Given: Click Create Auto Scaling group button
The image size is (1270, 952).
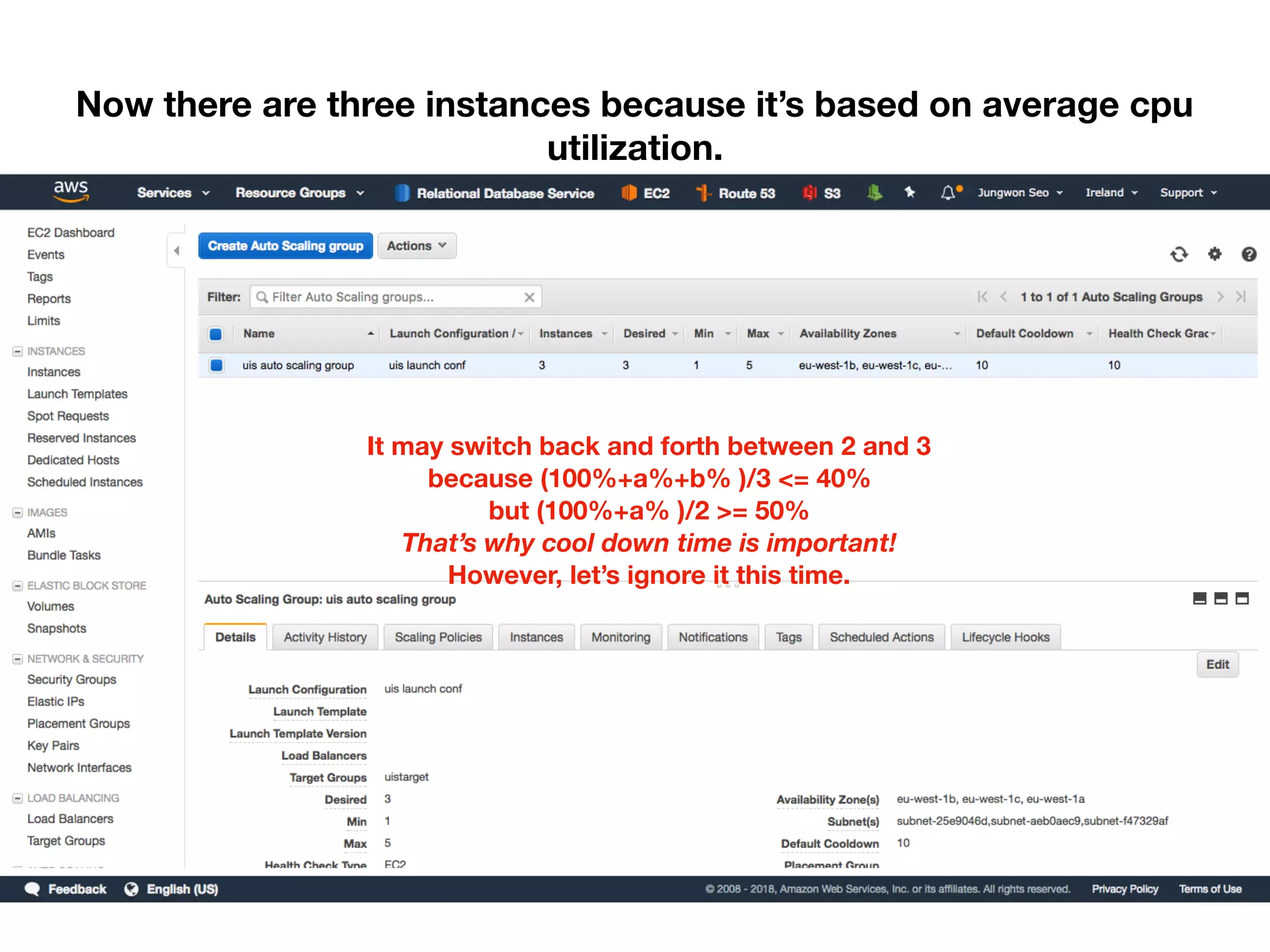Looking at the screenshot, I should click(x=285, y=246).
